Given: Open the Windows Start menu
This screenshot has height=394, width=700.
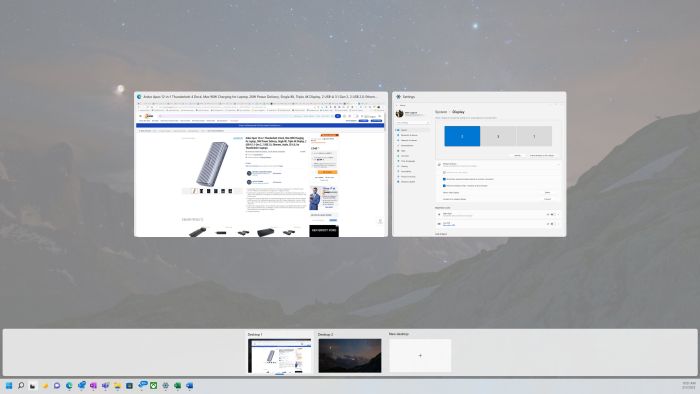Looking at the screenshot, I should coord(9,386).
